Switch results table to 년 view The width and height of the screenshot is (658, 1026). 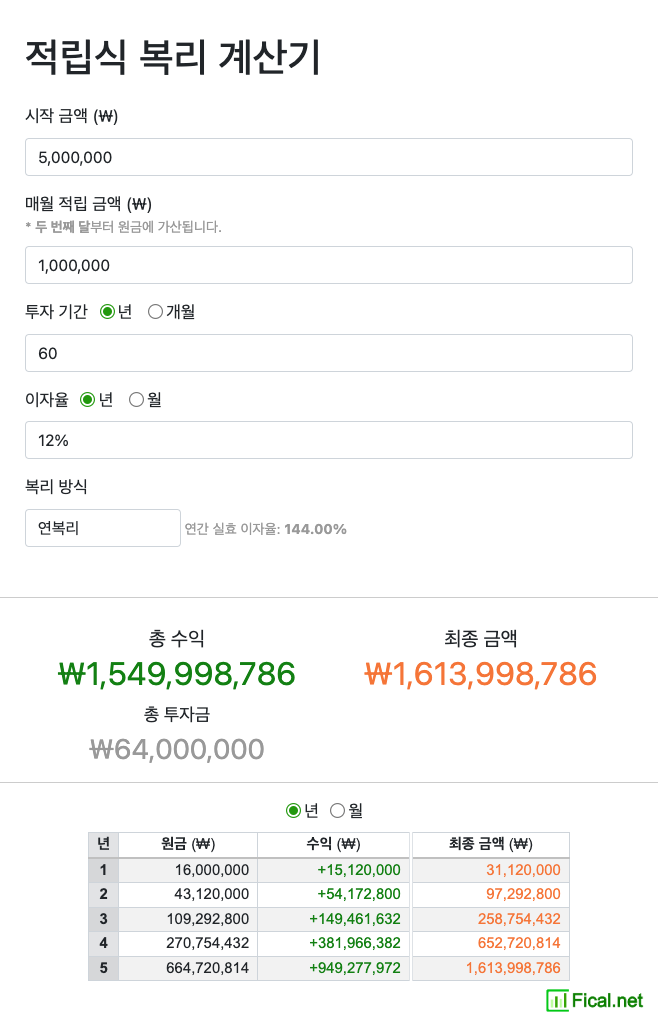coord(293,810)
